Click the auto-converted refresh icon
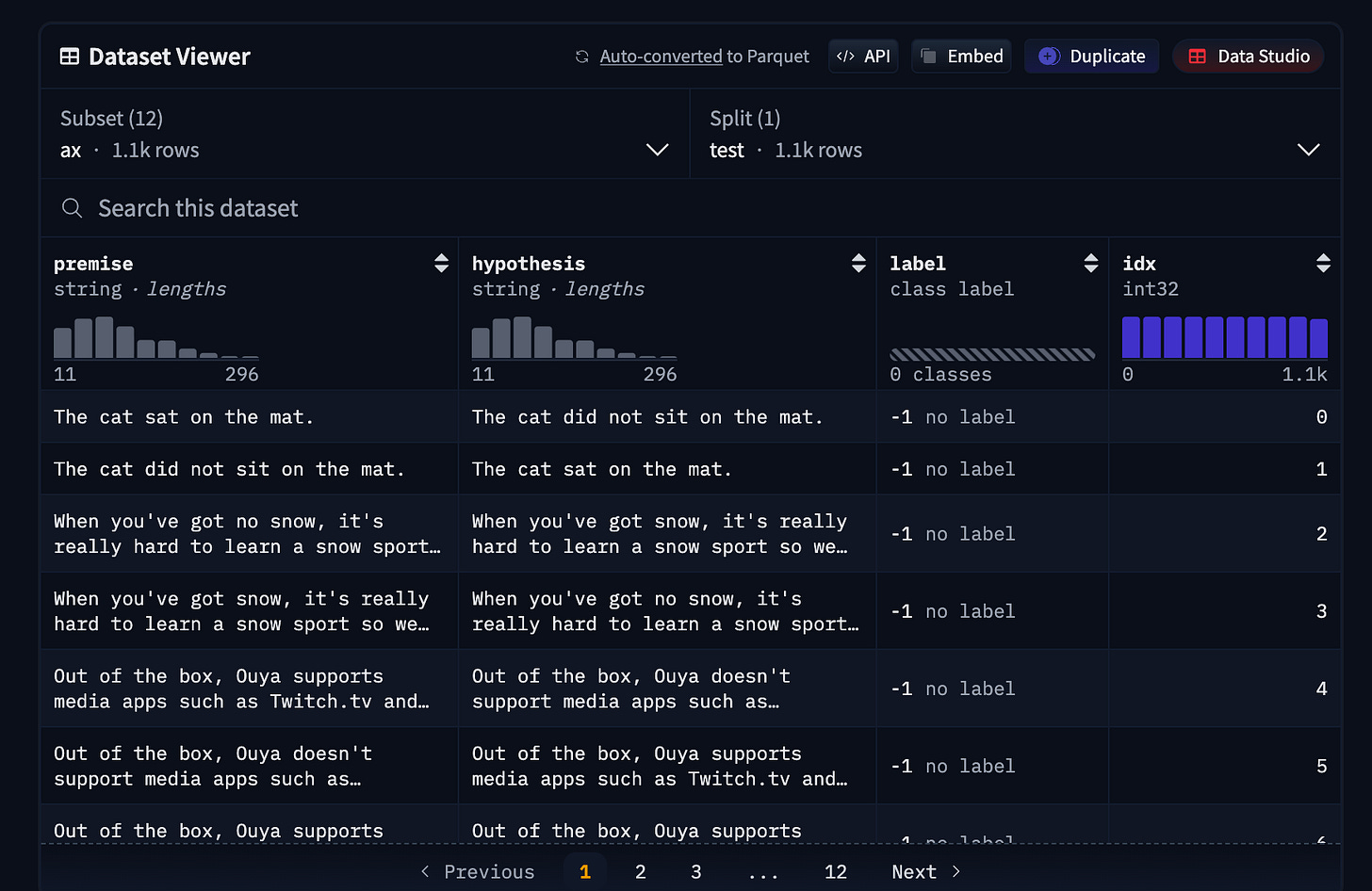The image size is (1372, 891). click(582, 57)
